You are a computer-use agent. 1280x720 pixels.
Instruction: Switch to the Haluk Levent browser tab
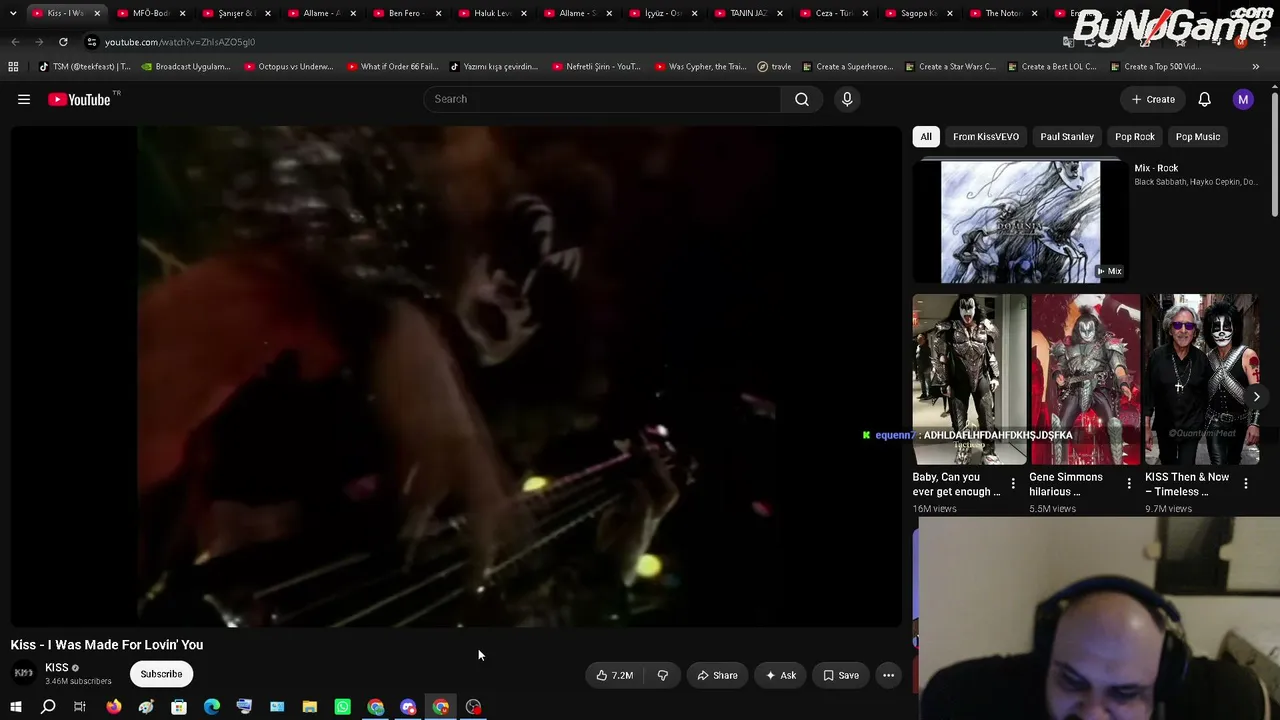coord(492,13)
